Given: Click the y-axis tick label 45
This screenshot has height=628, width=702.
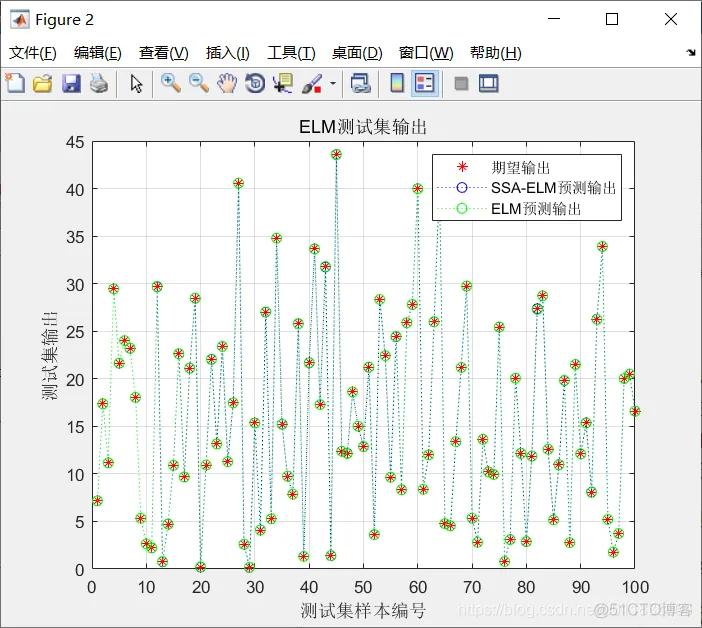Looking at the screenshot, I should tap(75, 142).
